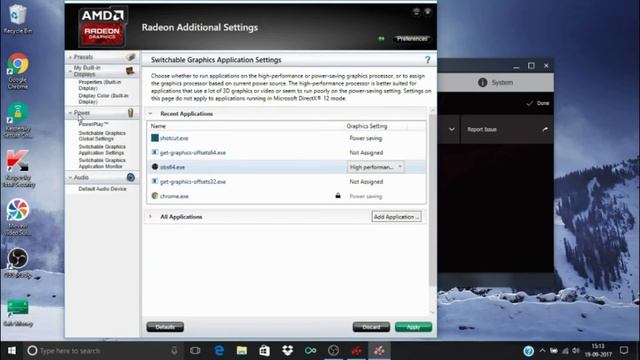Screen dimensions: 640x360
Task: Click the Preferences button
Action: coord(412,39)
